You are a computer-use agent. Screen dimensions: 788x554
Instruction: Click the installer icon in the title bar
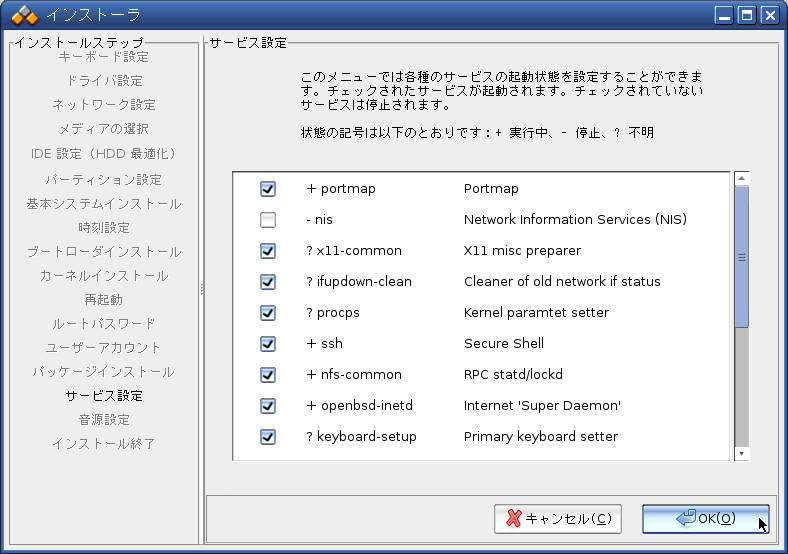[24, 15]
